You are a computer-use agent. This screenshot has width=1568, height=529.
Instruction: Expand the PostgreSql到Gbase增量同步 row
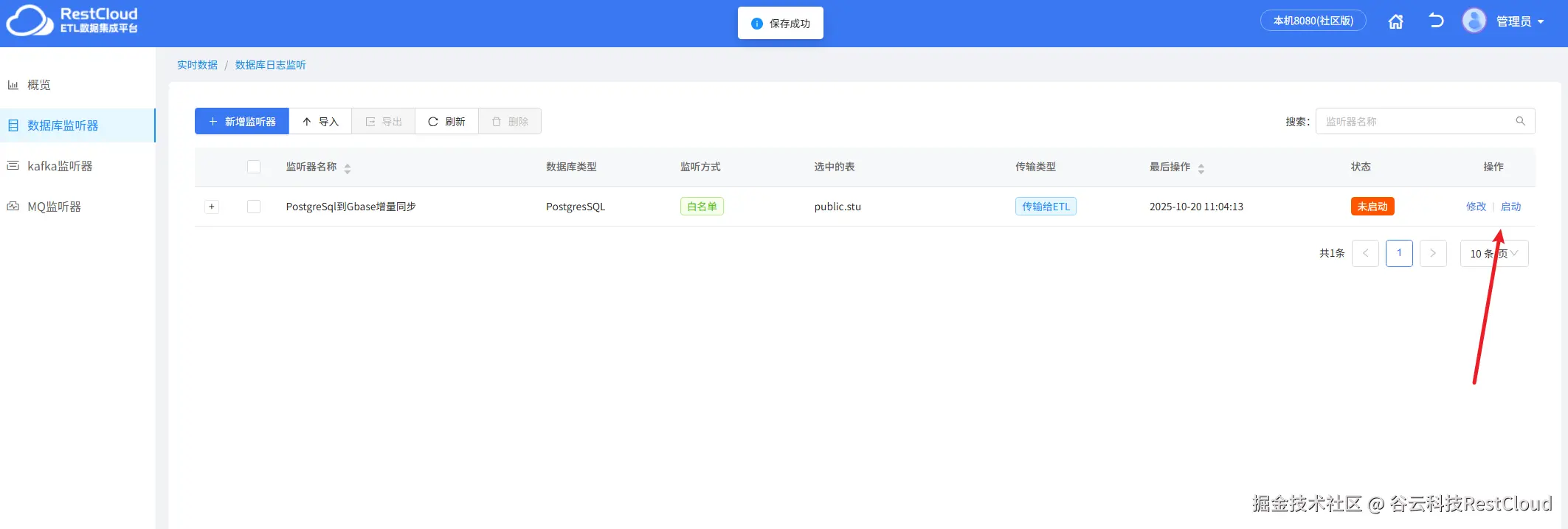(212, 207)
